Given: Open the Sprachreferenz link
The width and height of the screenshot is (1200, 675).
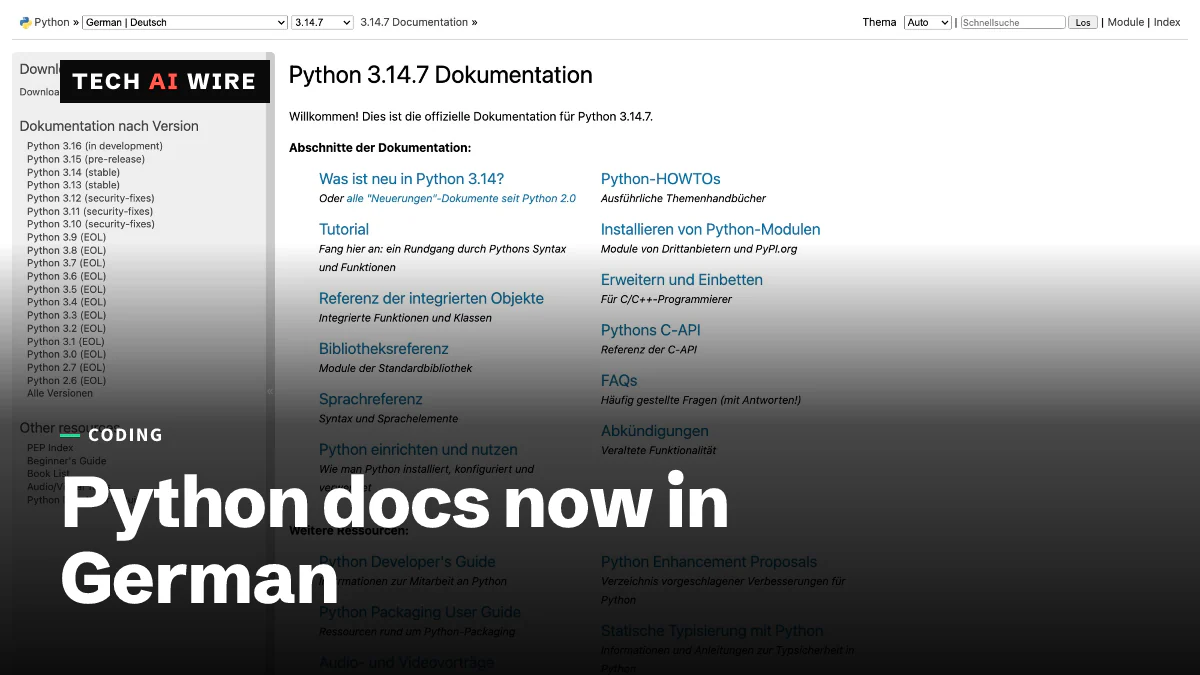Looking at the screenshot, I should [371, 399].
